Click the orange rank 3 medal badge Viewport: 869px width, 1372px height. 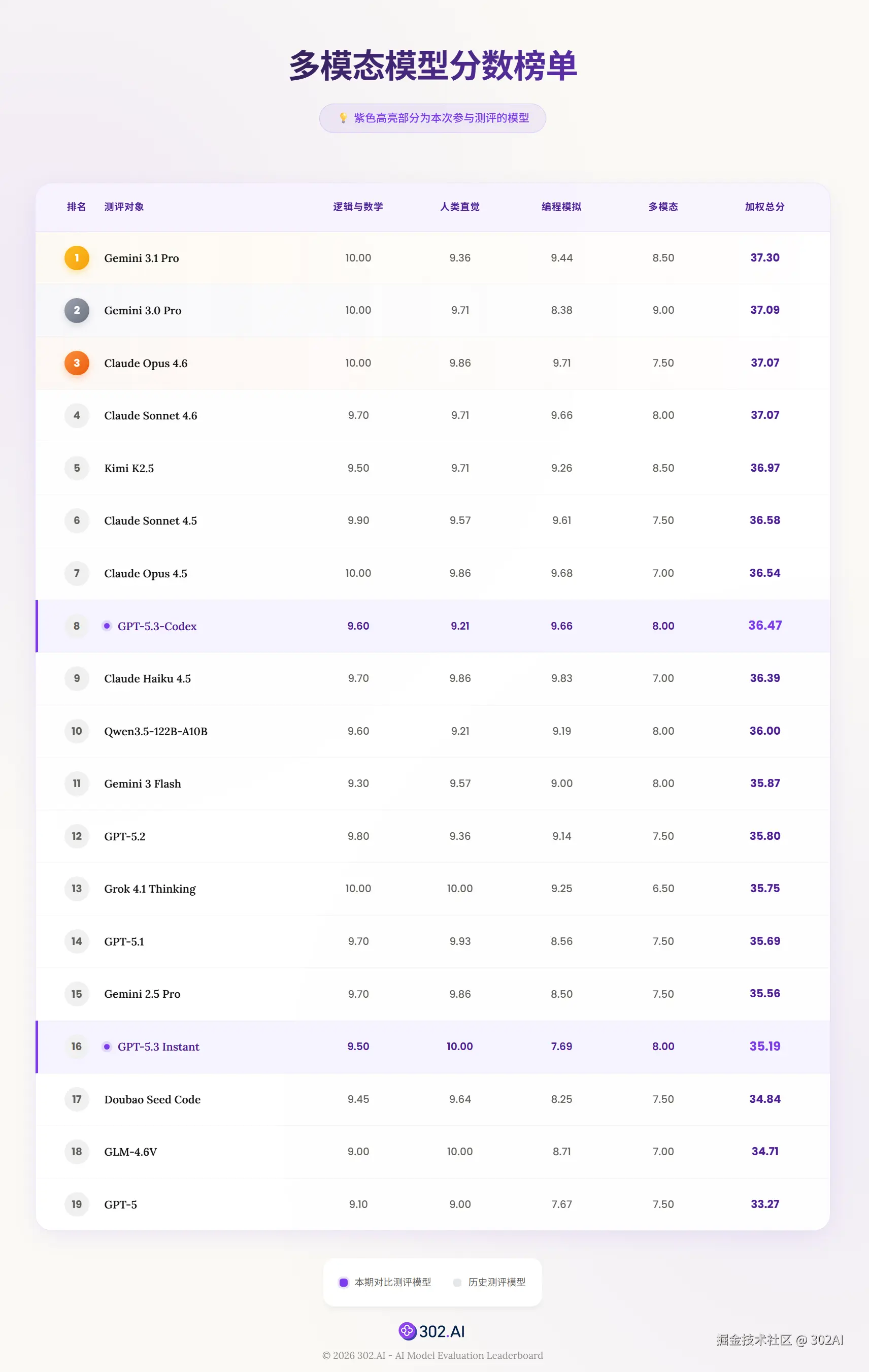pyautogui.click(x=76, y=363)
